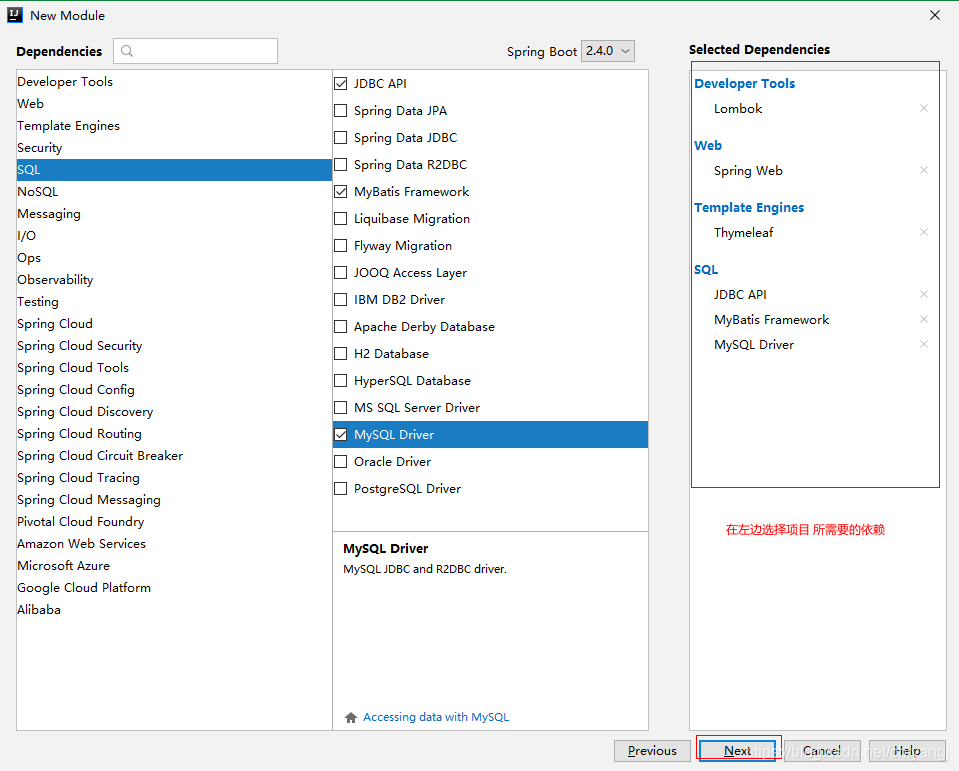Click Thymeleaf in Selected Dependencies list
This screenshot has width=959, height=771.
tap(743, 232)
